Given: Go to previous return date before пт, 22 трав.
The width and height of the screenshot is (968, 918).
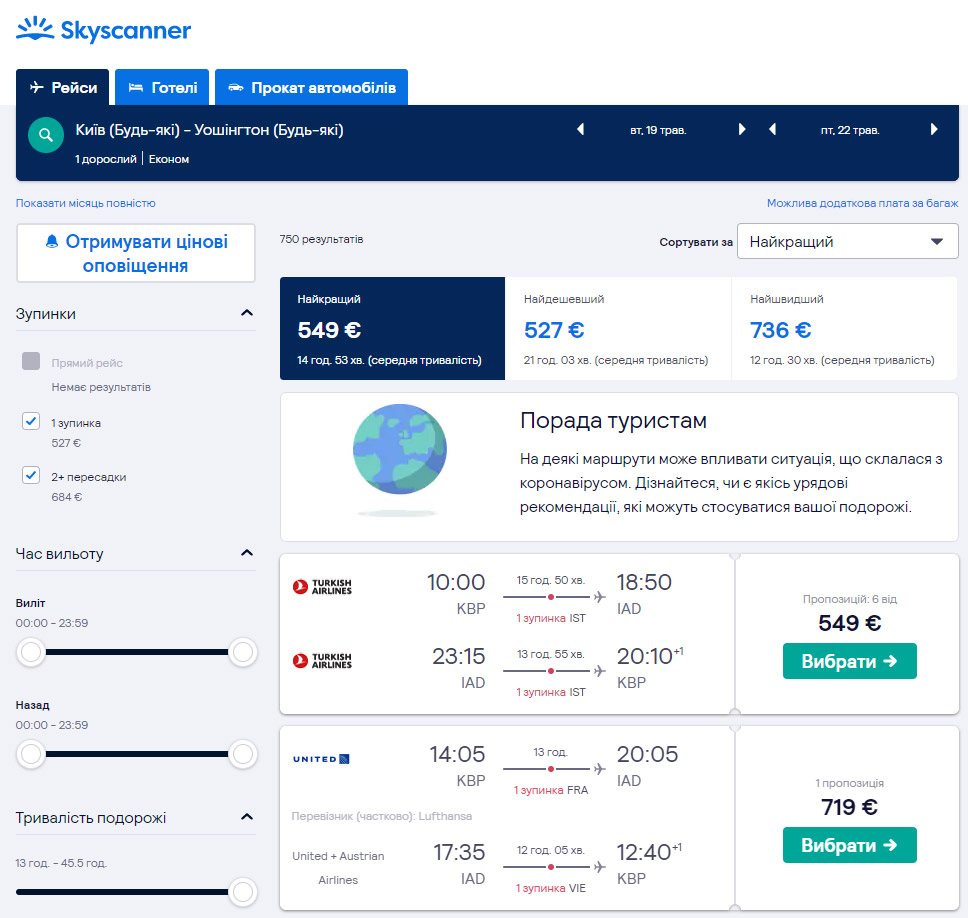Looking at the screenshot, I should (772, 130).
